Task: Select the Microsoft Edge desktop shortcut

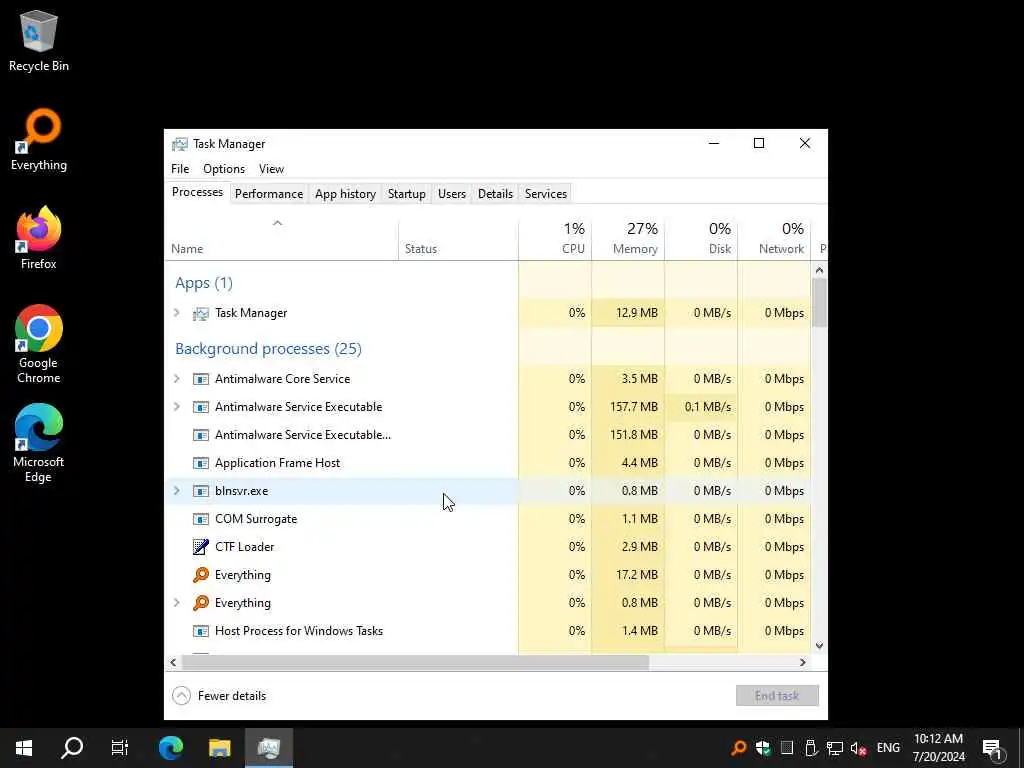Action: (x=39, y=443)
